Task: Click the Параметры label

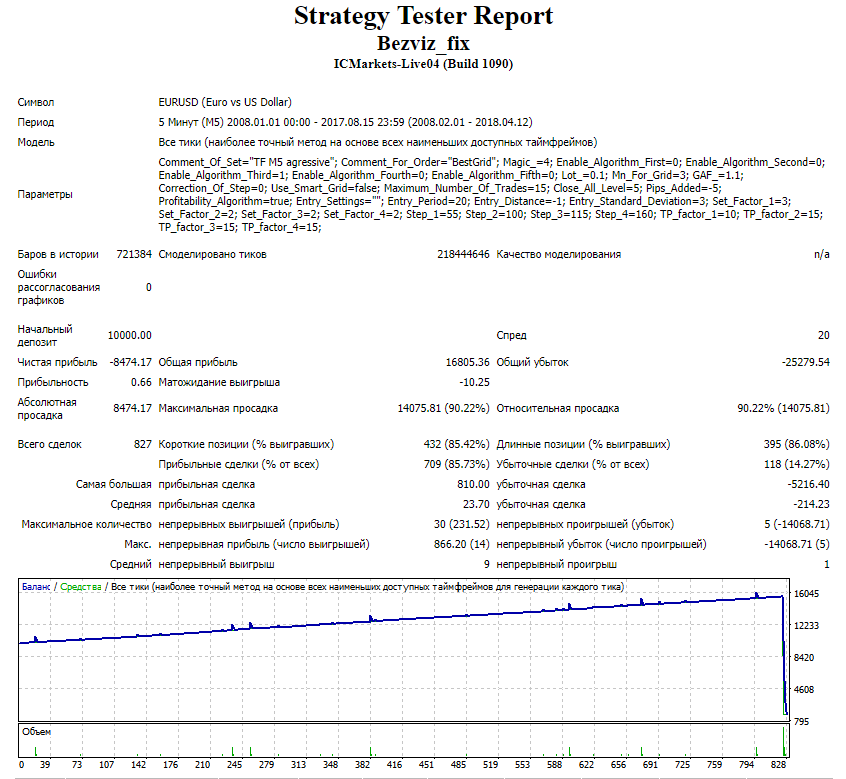Action: [45, 194]
